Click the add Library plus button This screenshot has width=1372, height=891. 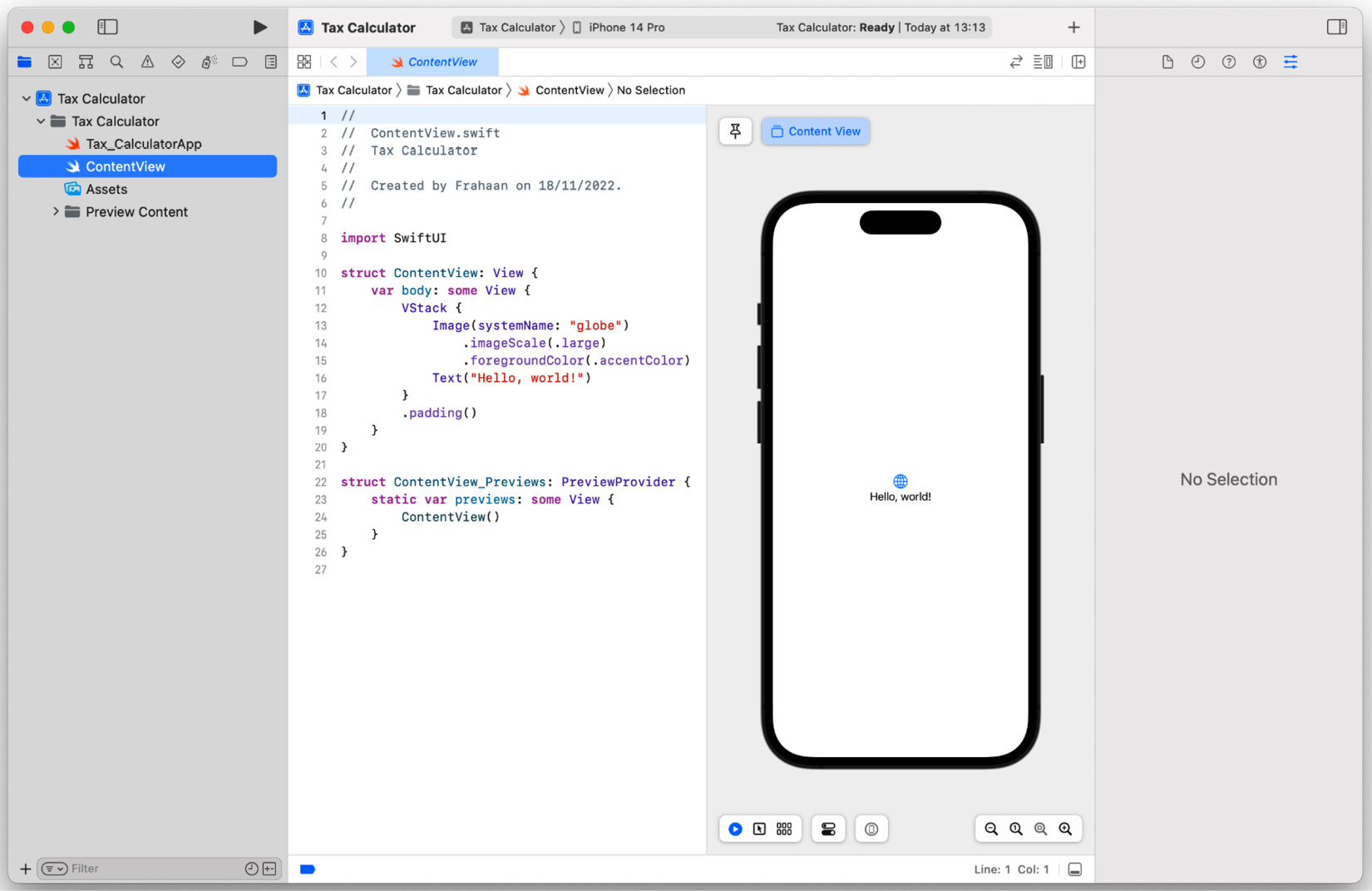(1073, 27)
